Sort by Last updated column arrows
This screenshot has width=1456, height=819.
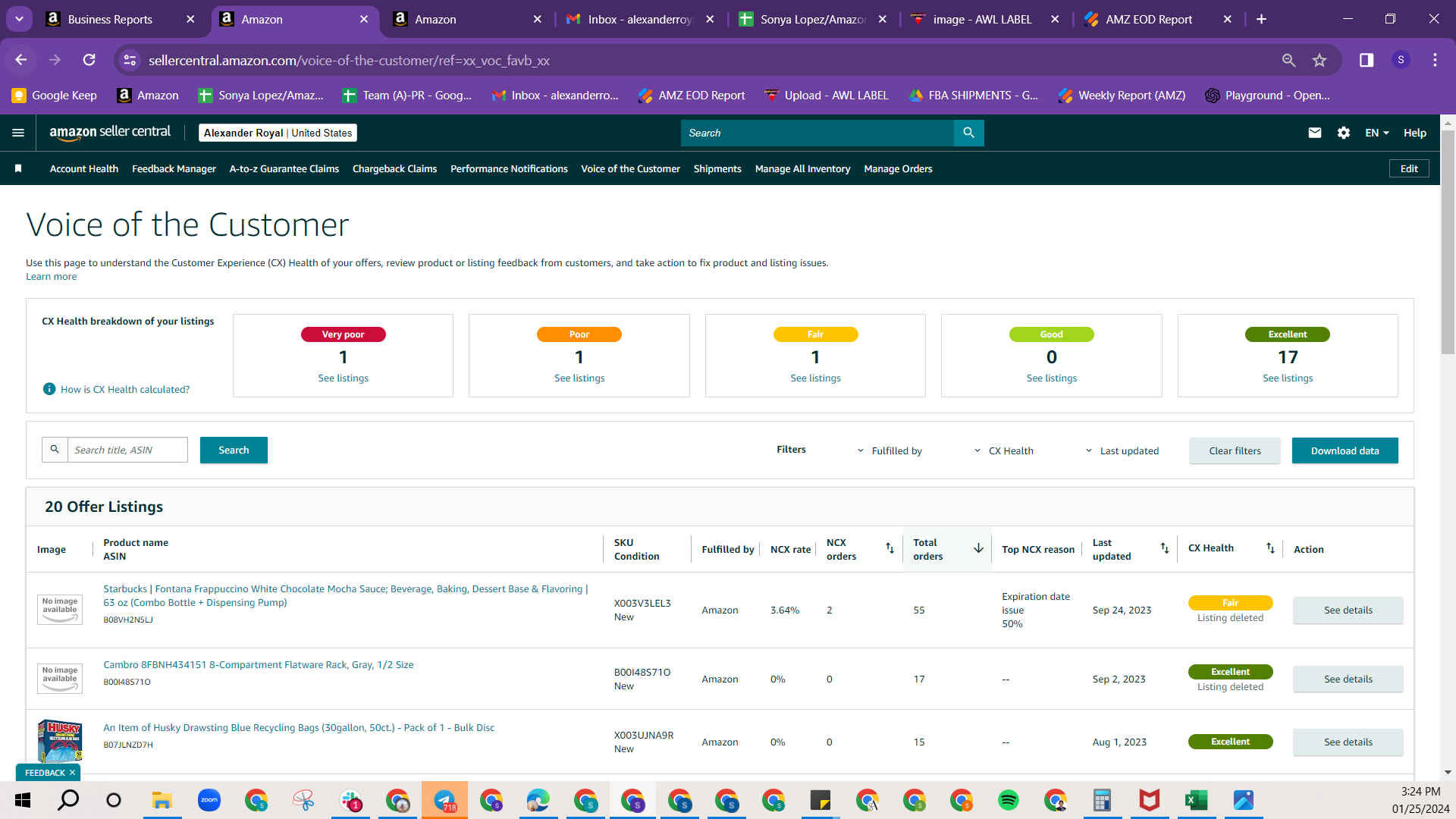[x=1165, y=548]
